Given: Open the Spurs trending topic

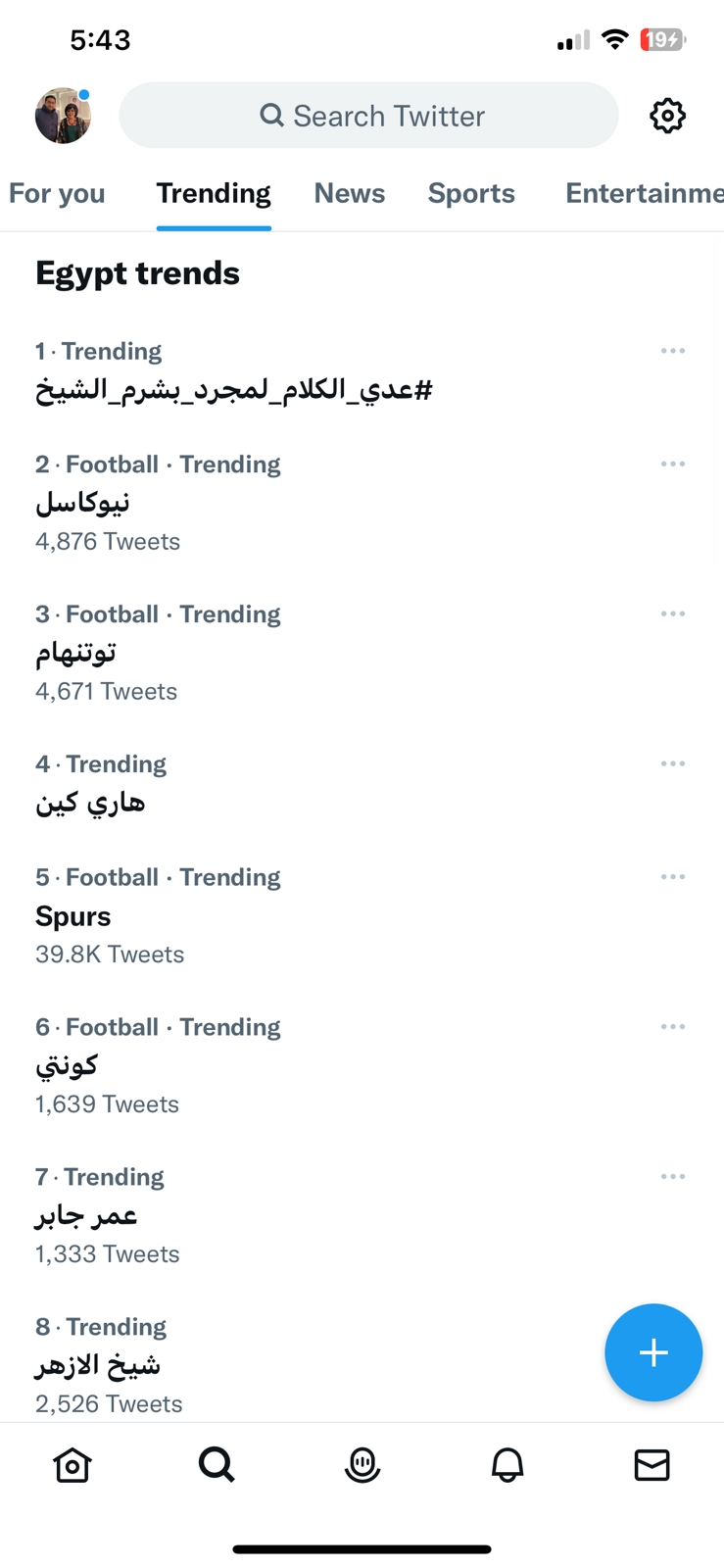Looking at the screenshot, I should point(73,916).
